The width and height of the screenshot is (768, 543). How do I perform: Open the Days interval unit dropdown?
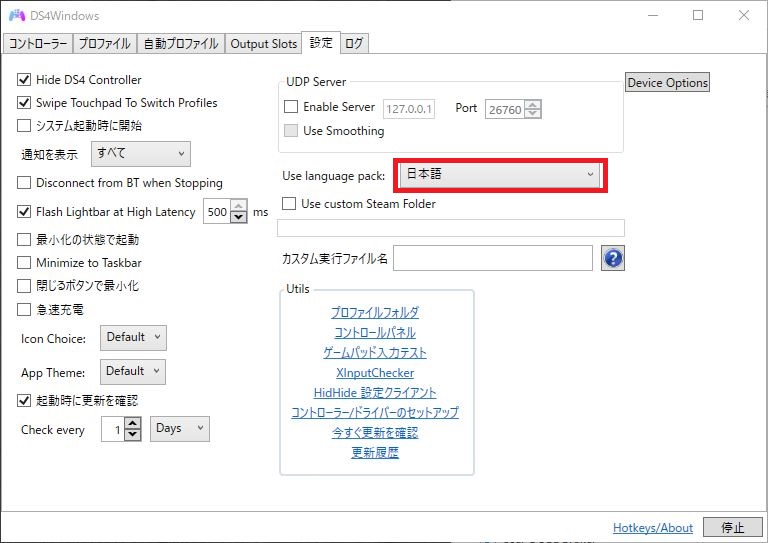(x=180, y=429)
